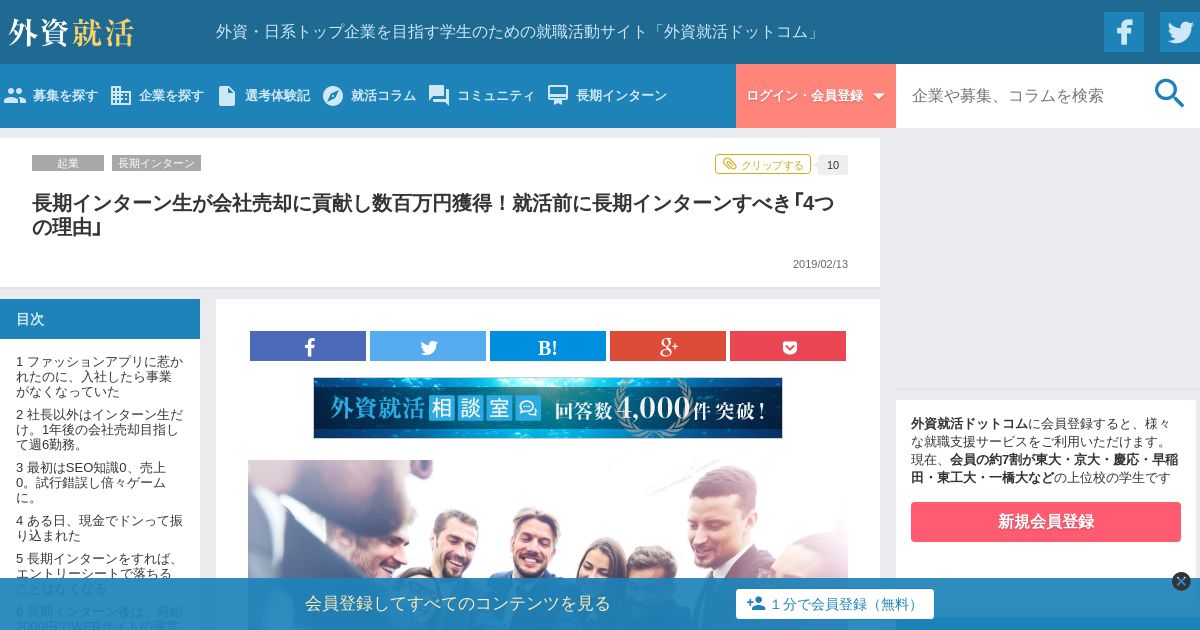This screenshot has height=630, width=1200.
Task: Open the Facebook page icon in header
Action: 1124,32
